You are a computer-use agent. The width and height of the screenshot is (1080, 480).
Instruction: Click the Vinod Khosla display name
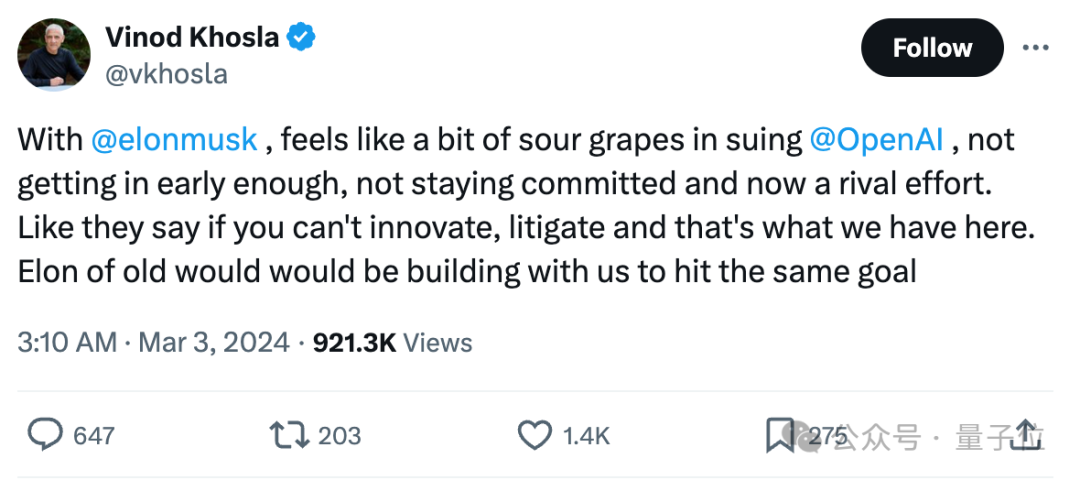[x=194, y=38]
